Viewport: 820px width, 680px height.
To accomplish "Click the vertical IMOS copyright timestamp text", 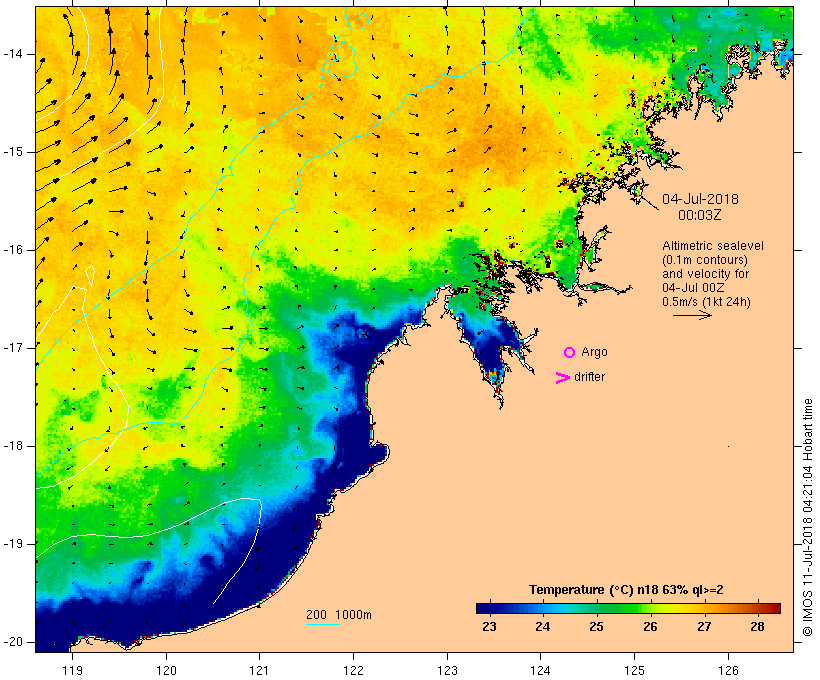I will pos(808,517).
